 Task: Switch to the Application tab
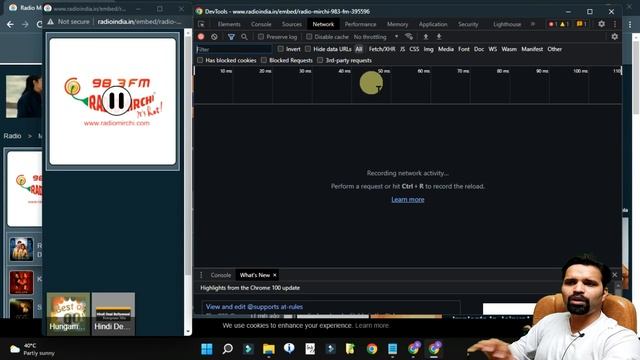433,24
